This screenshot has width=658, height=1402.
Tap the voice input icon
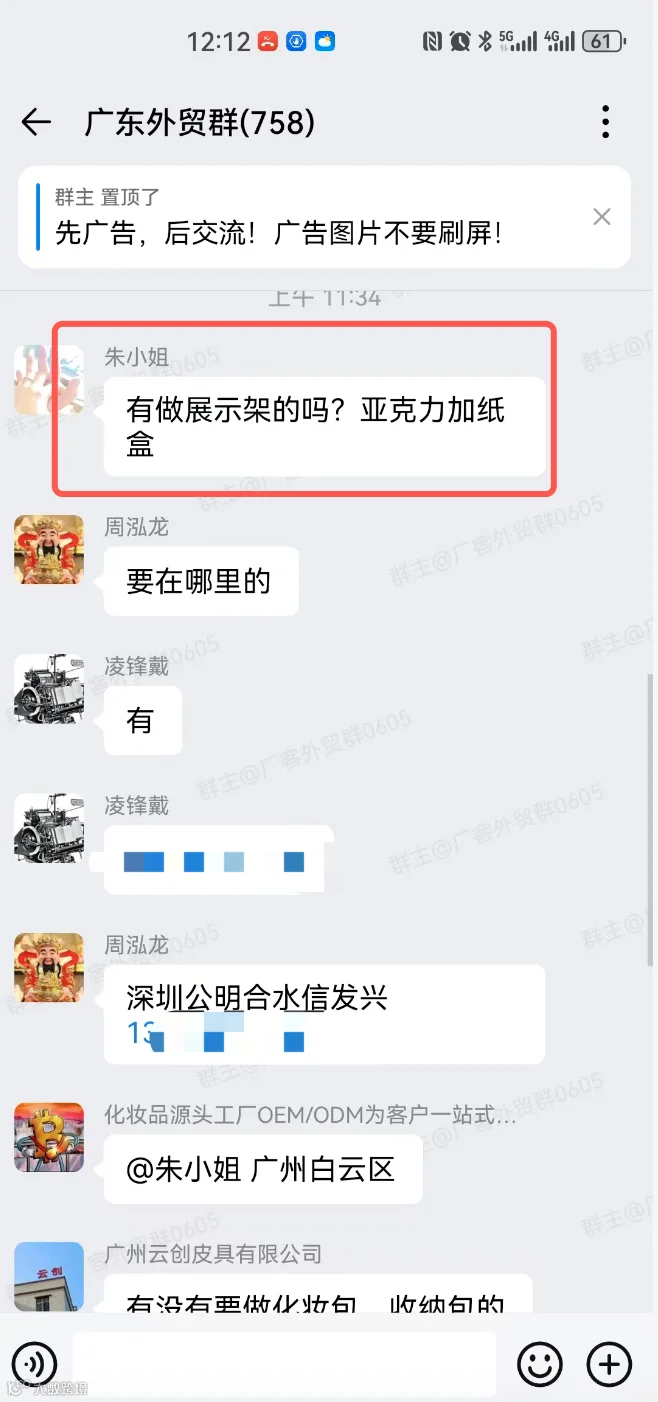tap(34, 1364)
